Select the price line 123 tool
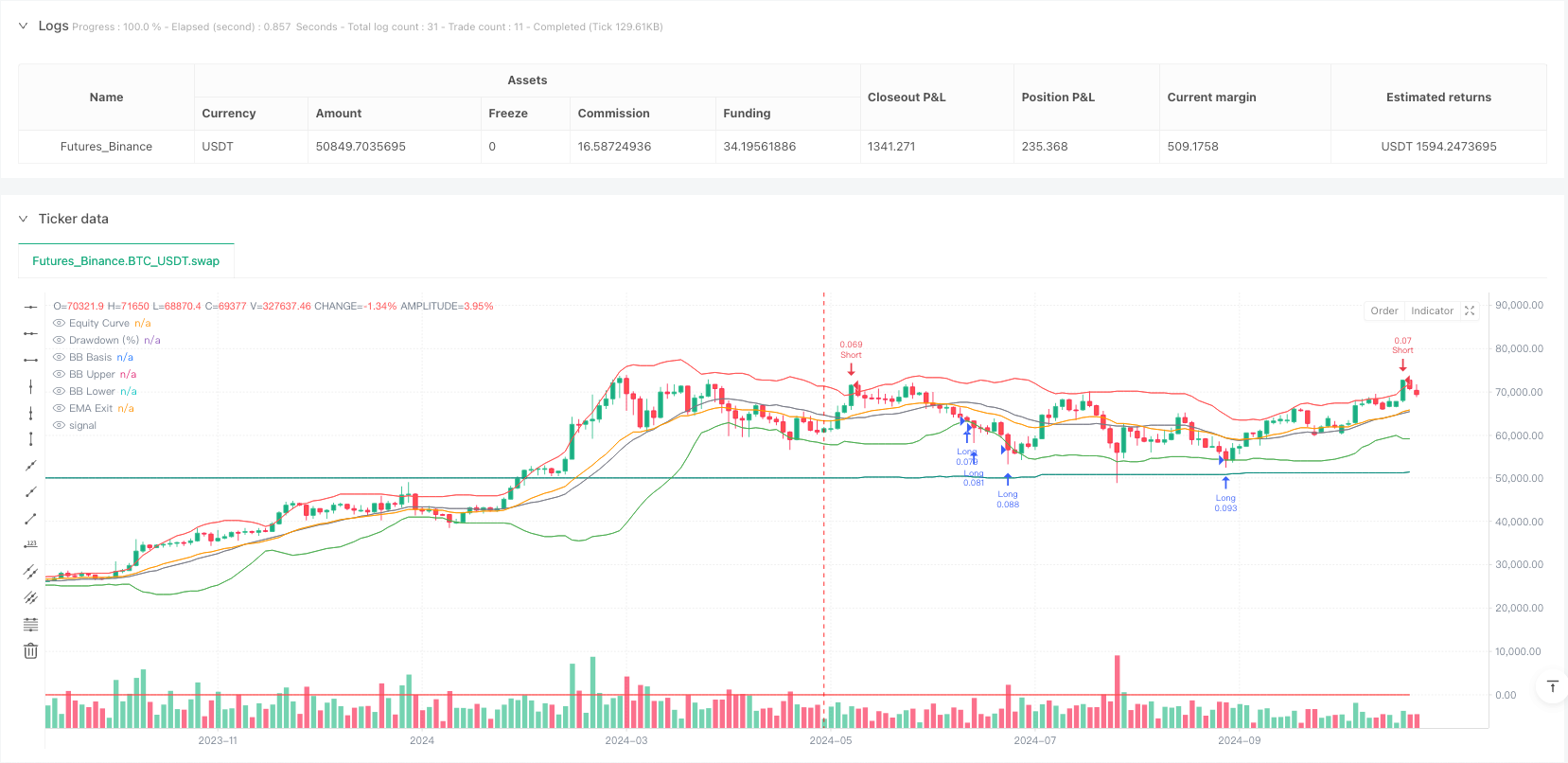Image resolution: width=1568 pixels, height=763 pixels. coord(30,545)
